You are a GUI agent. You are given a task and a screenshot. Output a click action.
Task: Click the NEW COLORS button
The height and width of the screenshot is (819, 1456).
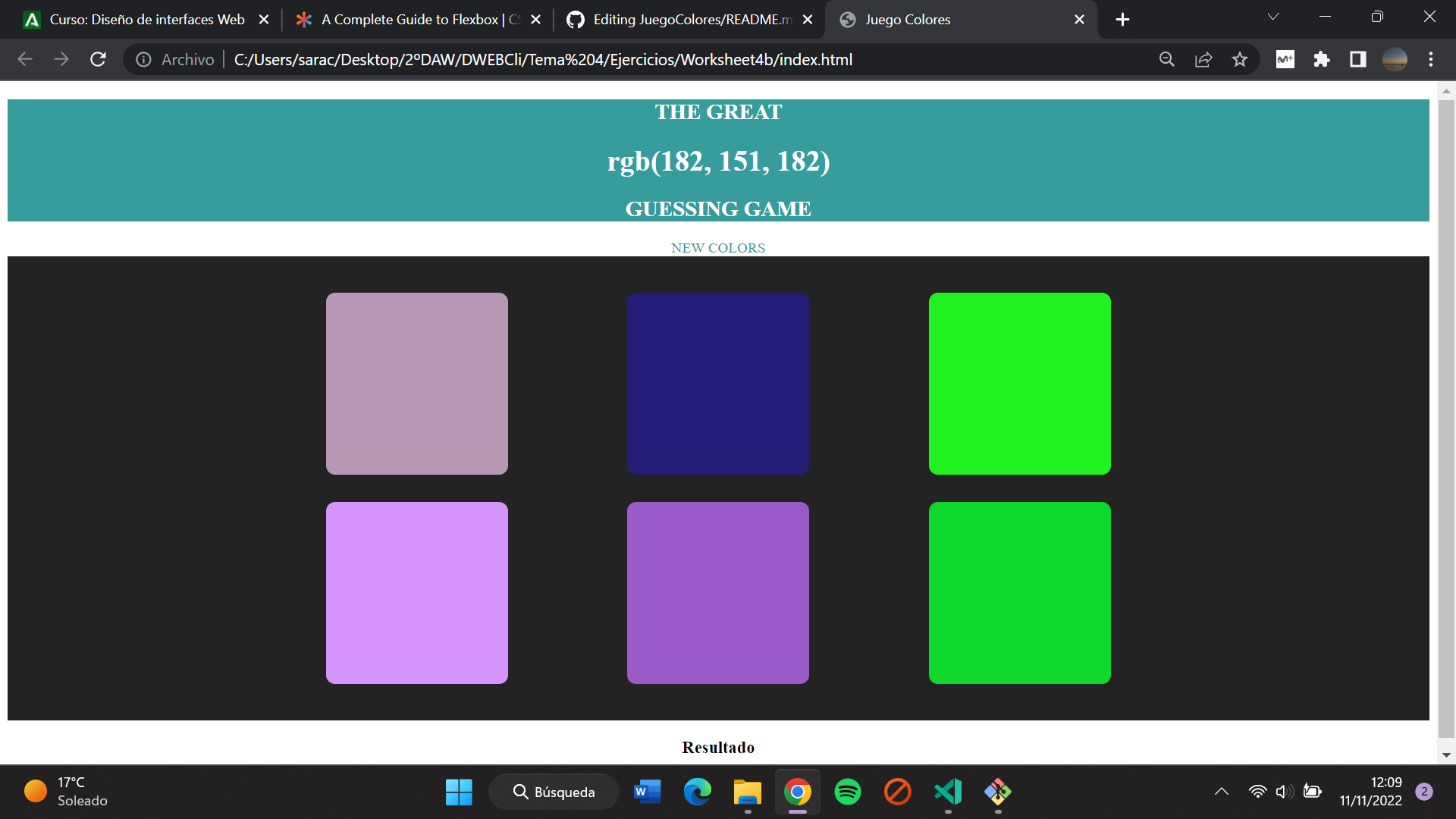click(x=717, y=247)
